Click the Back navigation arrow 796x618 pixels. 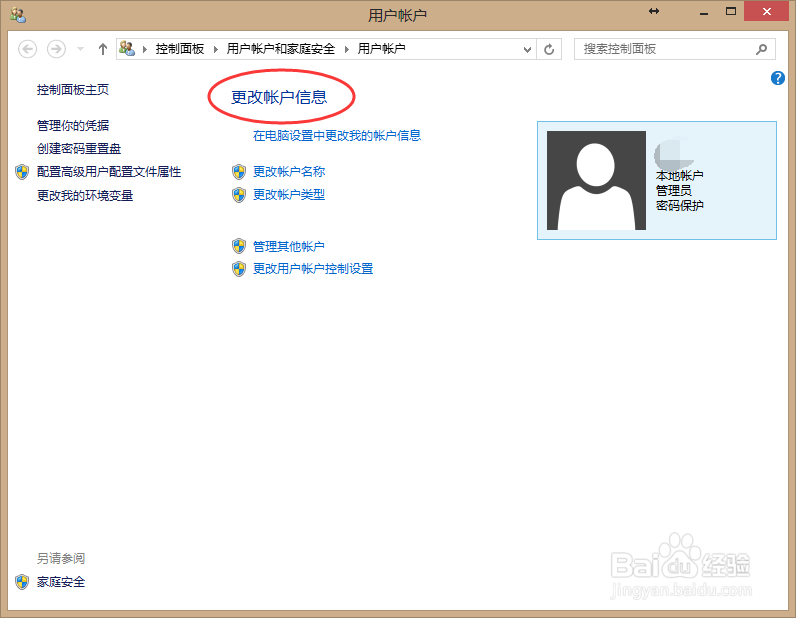[x=27, y=49]
